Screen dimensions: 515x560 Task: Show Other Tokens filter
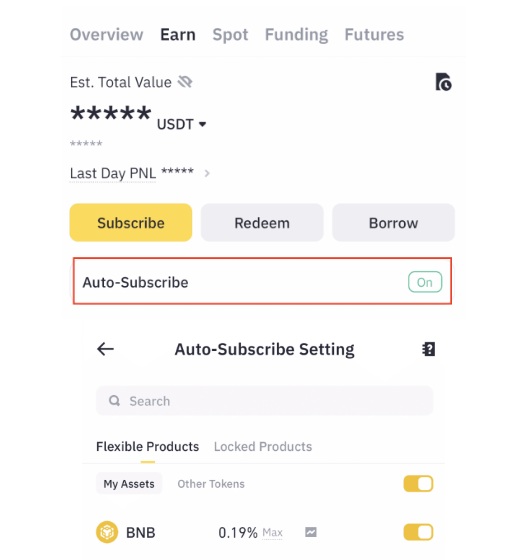tap(211, 484)
